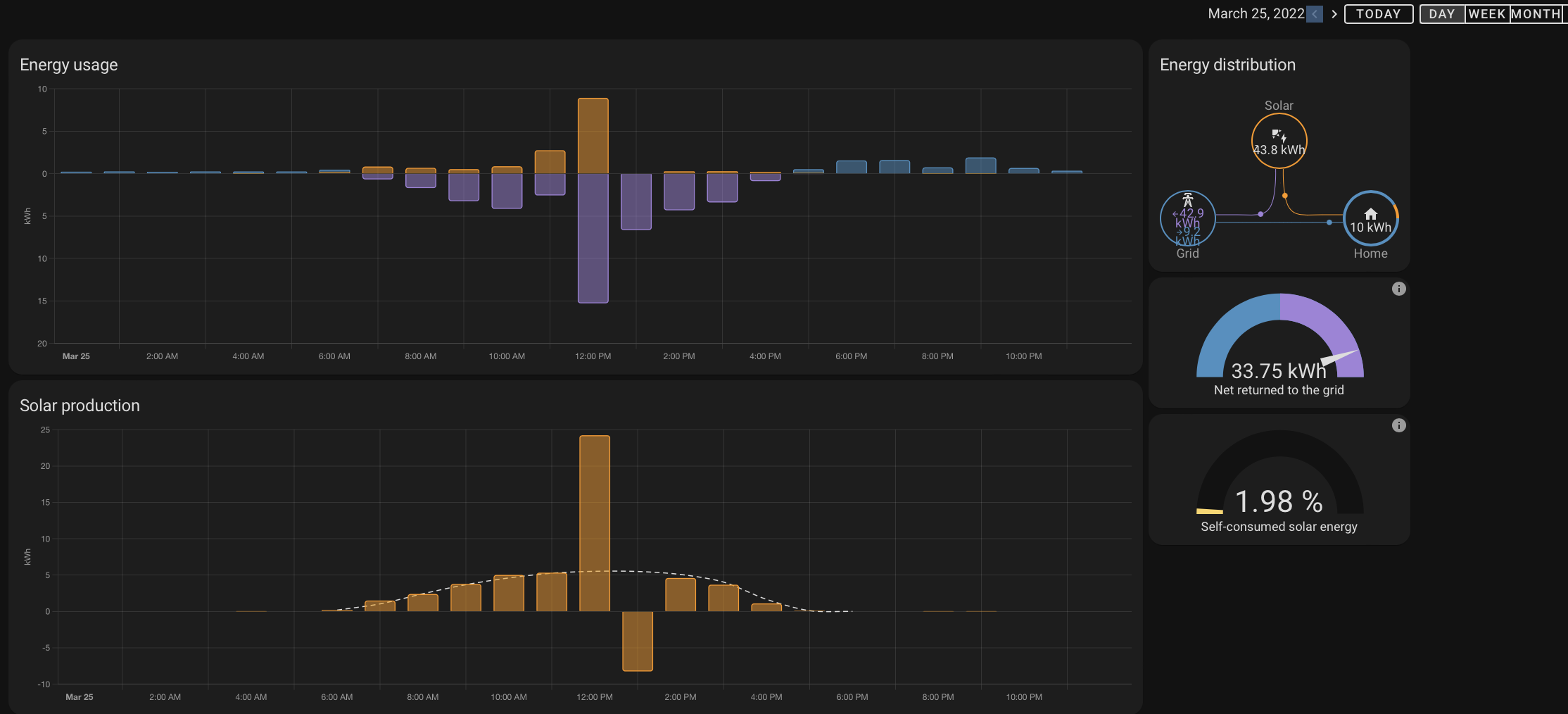Click the March 25, 2022 date label
The width and height of the screenshot is (1568, 714).
[x=1256, y=14]
